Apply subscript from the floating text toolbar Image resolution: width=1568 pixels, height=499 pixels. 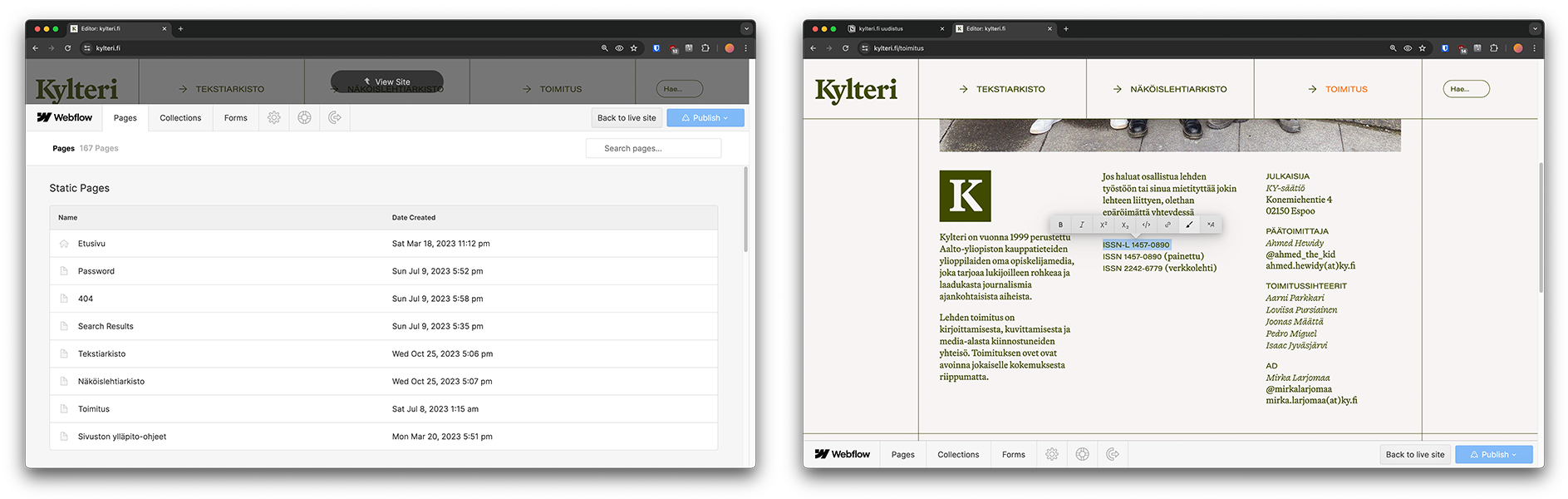click(x=1125, y=225)
